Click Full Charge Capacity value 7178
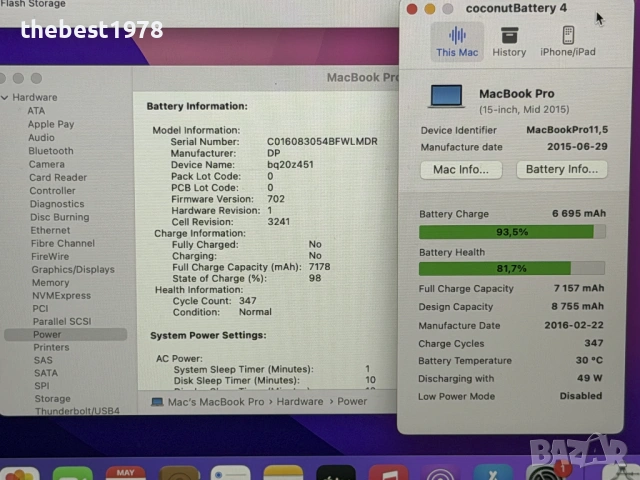The width and height of the screenshot is (640, 480). (x=320, y=267)
